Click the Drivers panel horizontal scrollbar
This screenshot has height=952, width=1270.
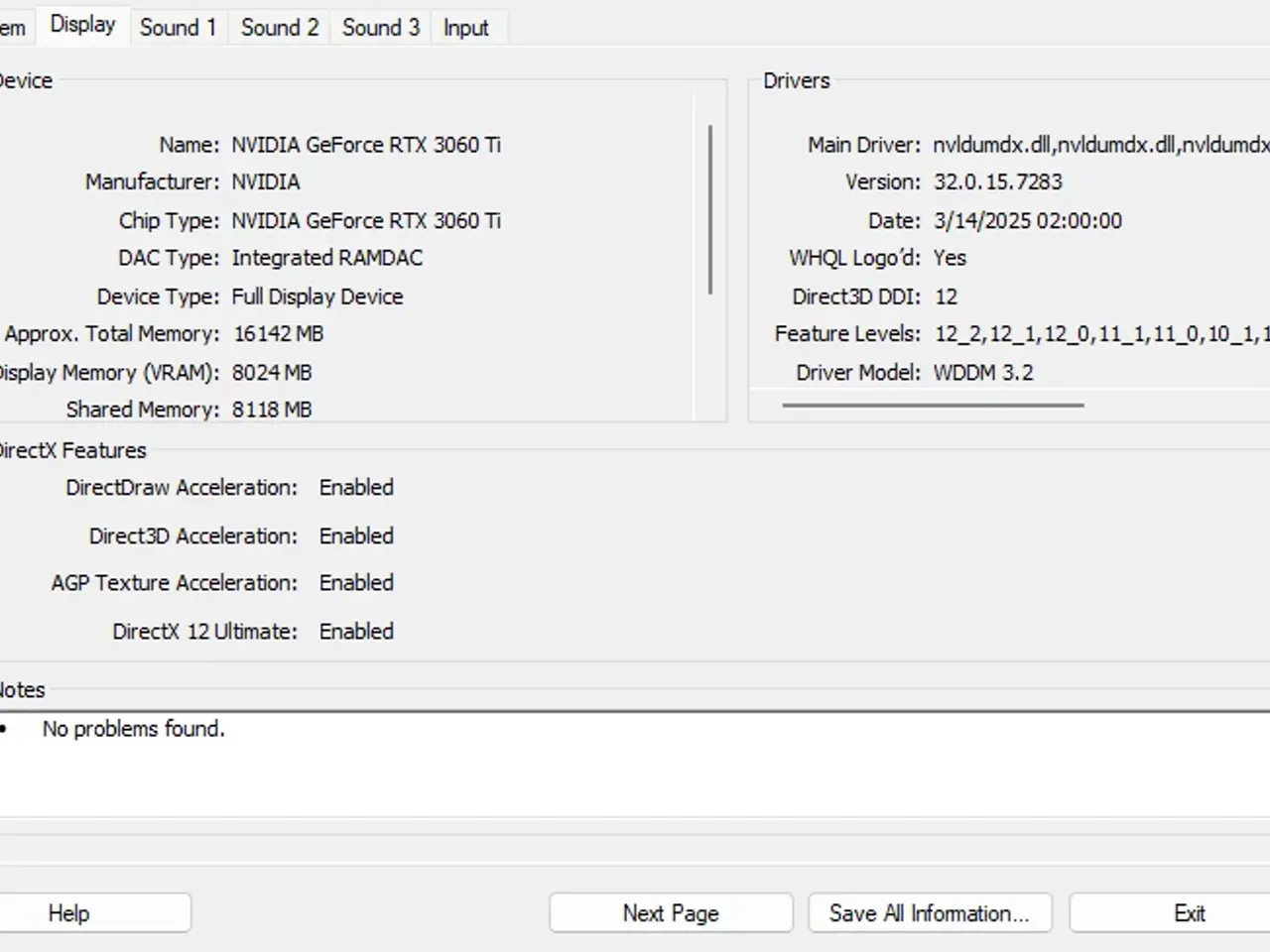click(933, 405)
